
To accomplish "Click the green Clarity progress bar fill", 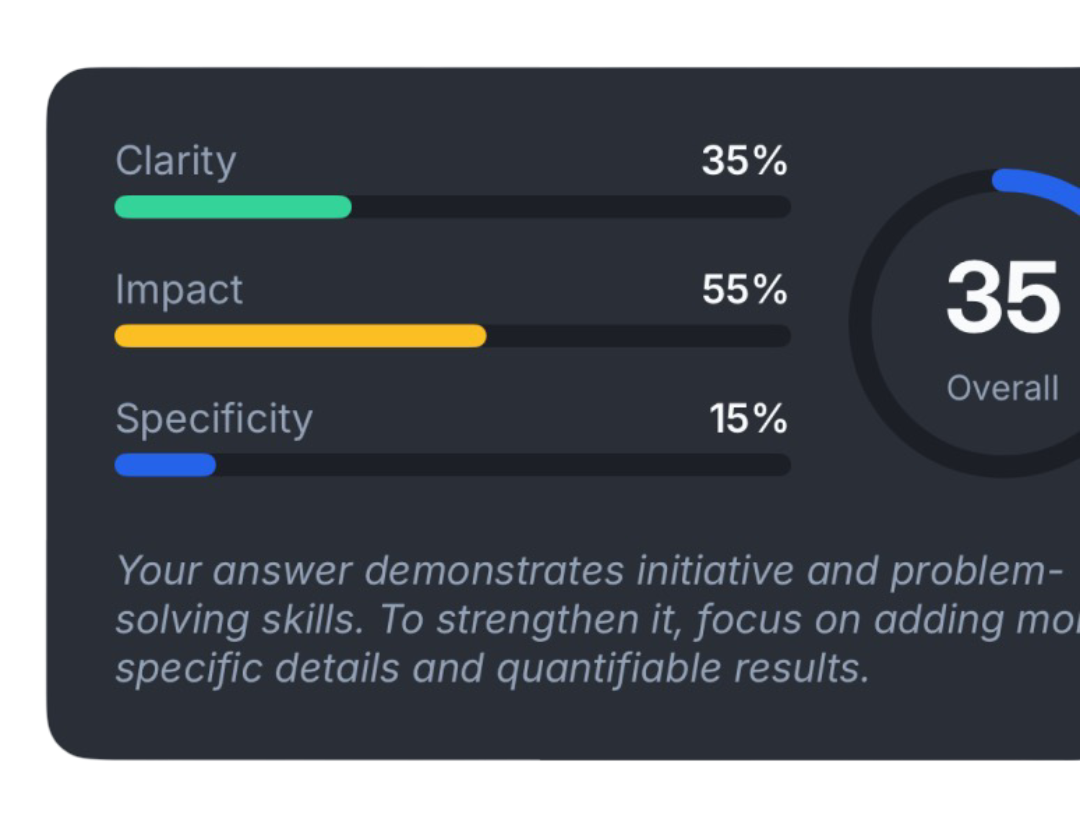I will (233, 207).
